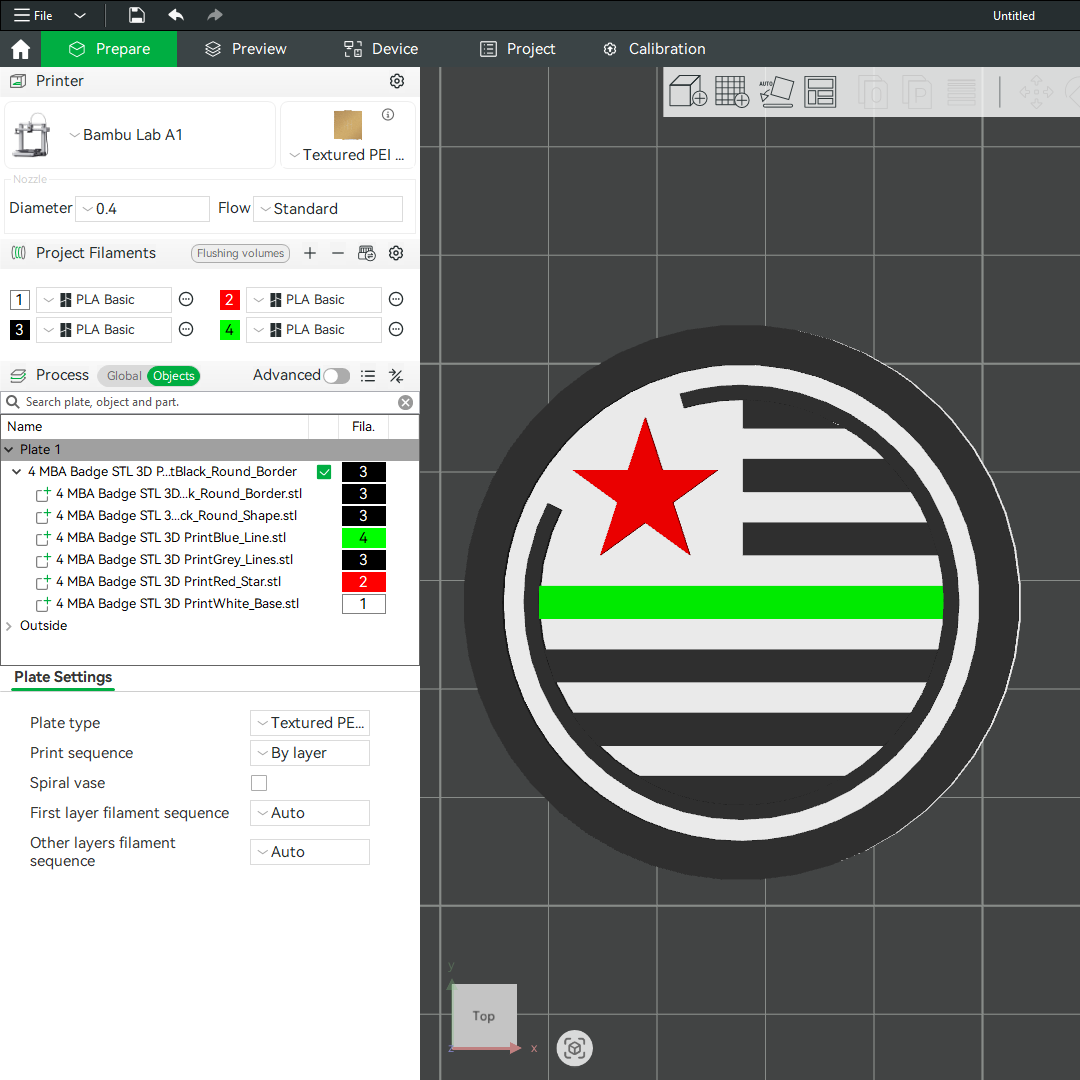Uncheck the MBA Badge object checkbox
The height and width of the screenshot is (1080, 1080).
[x=324, y=472]
